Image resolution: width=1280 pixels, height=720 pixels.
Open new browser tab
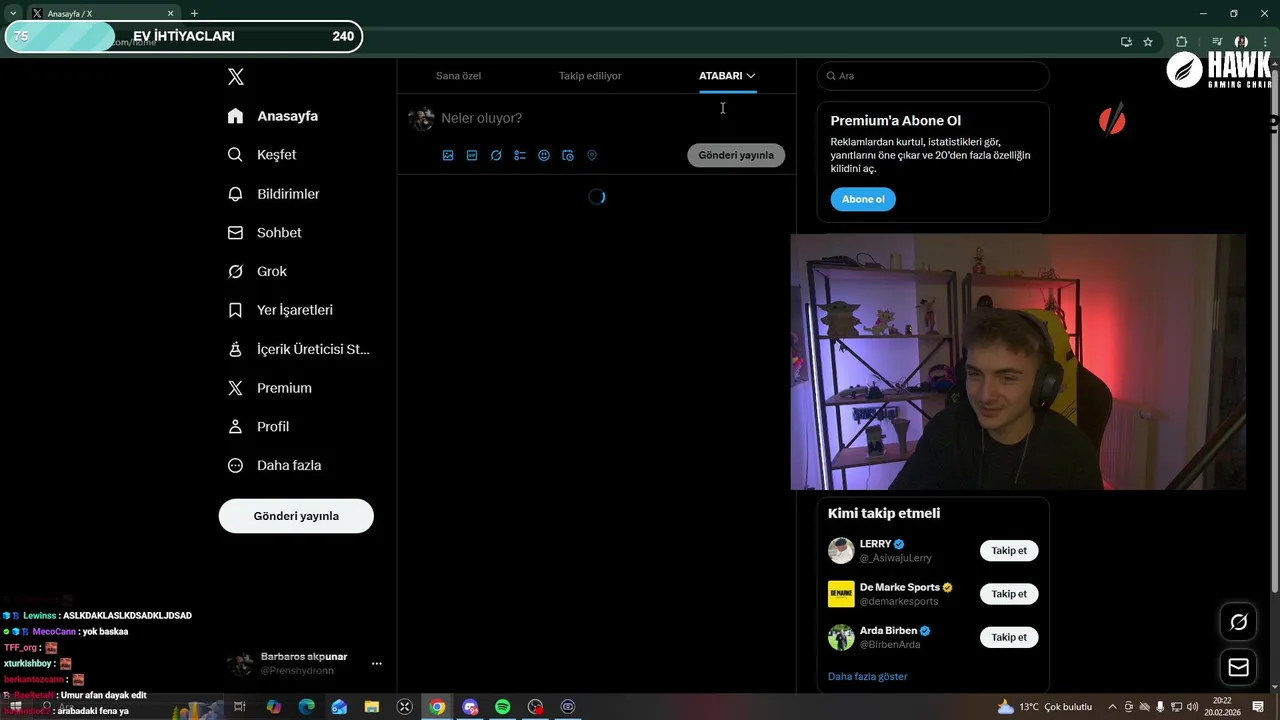194,13
